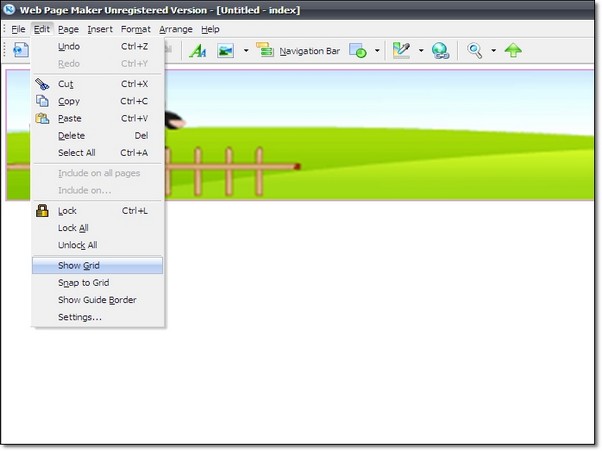
Task: Click the shape insert toolbar icon
Action: click(x=358, y=51)
